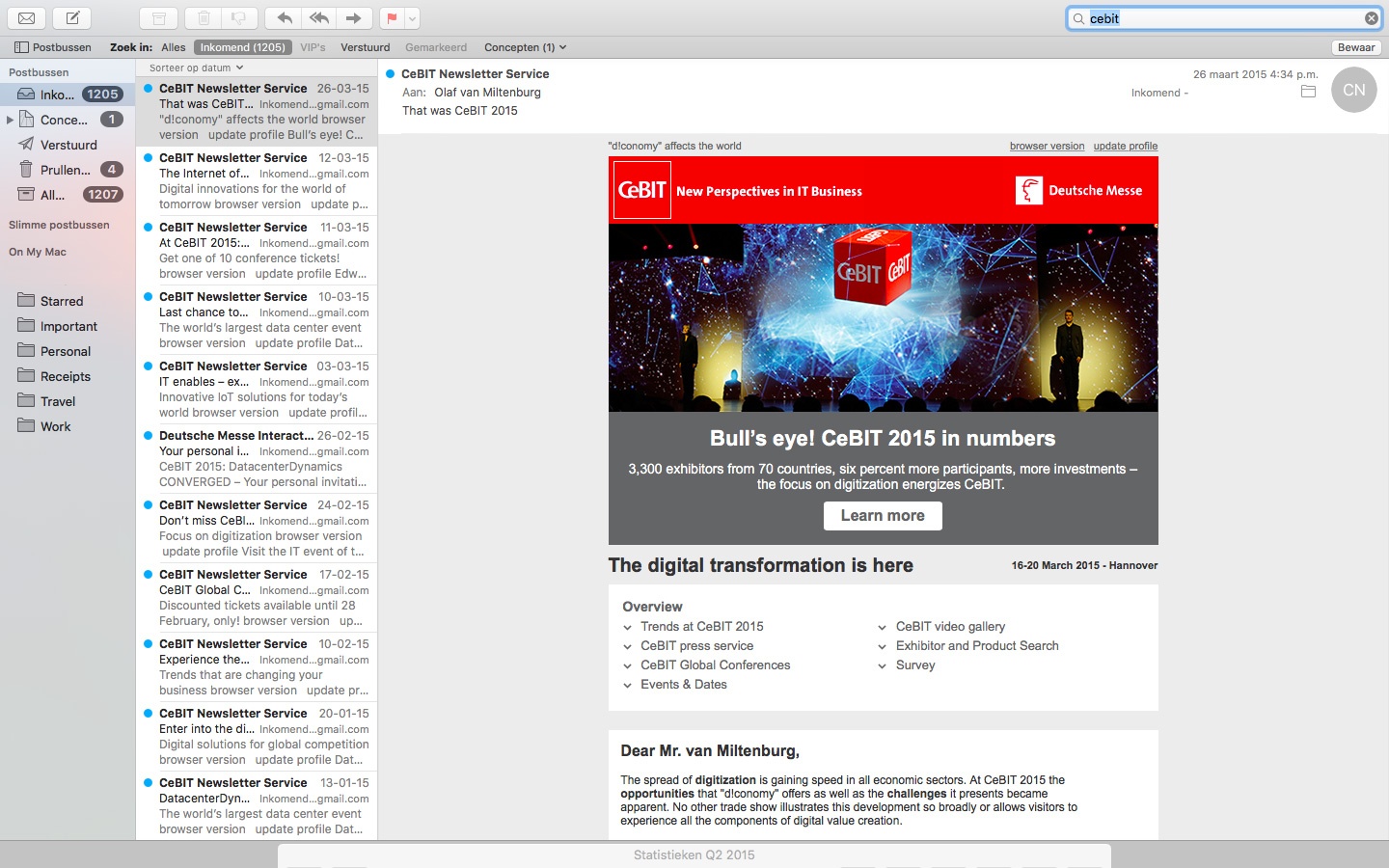Select the CeBIT Newsletter message dated 17-02-15
The height and width of the screenshot is (868, 1389).
click(x=257, y=598)
